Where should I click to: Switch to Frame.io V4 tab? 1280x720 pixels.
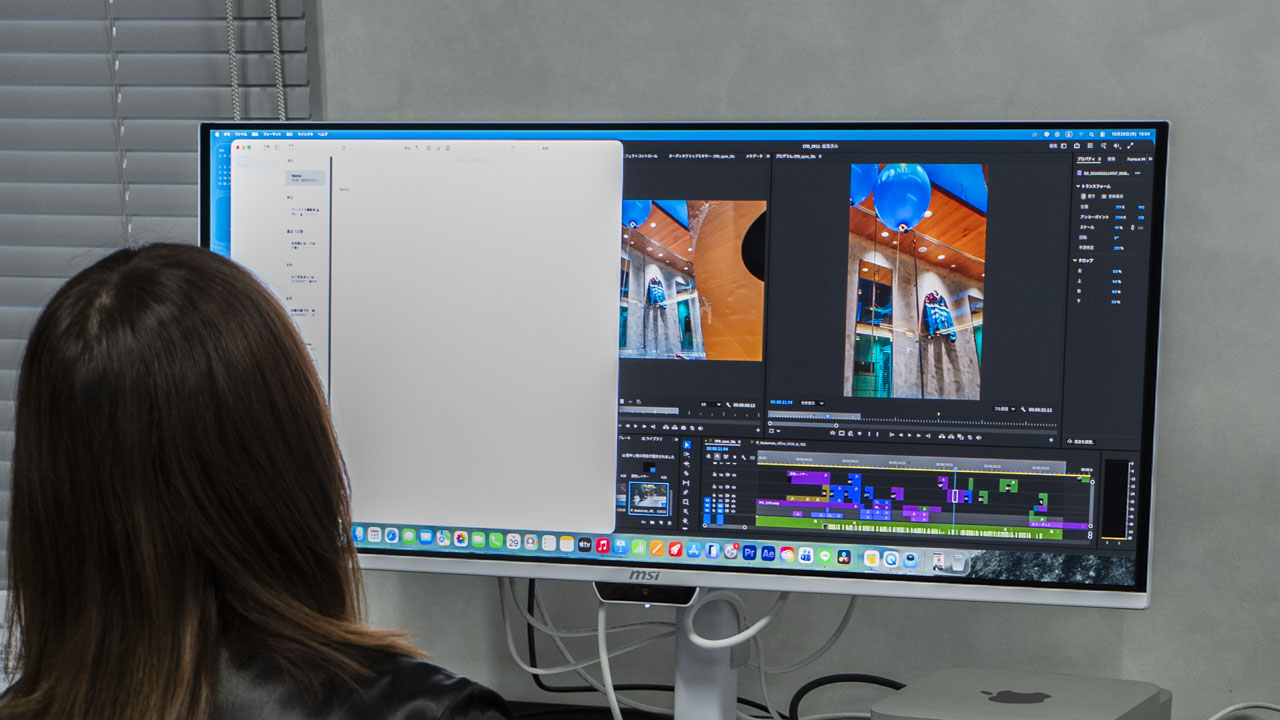(1136, 159)
